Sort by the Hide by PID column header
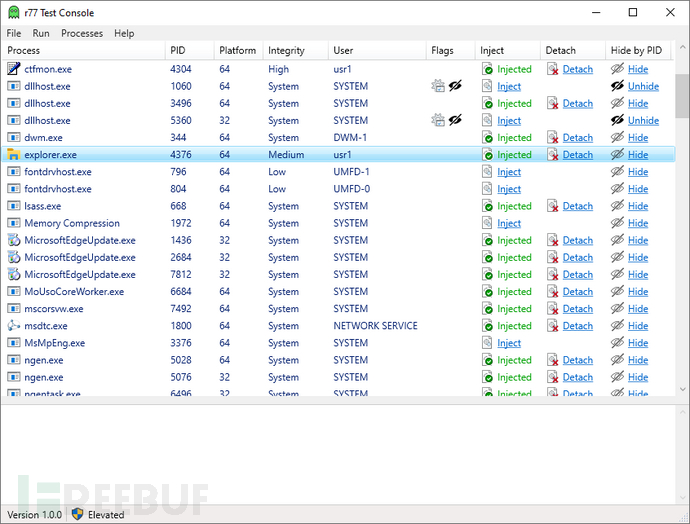 tap(638, 51)
